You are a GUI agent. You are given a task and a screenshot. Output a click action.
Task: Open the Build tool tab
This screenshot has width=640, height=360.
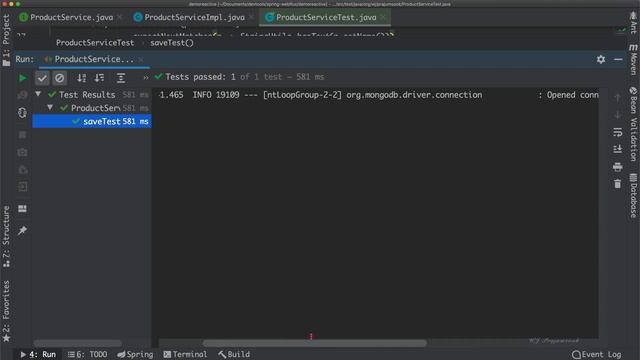(234, 354)
